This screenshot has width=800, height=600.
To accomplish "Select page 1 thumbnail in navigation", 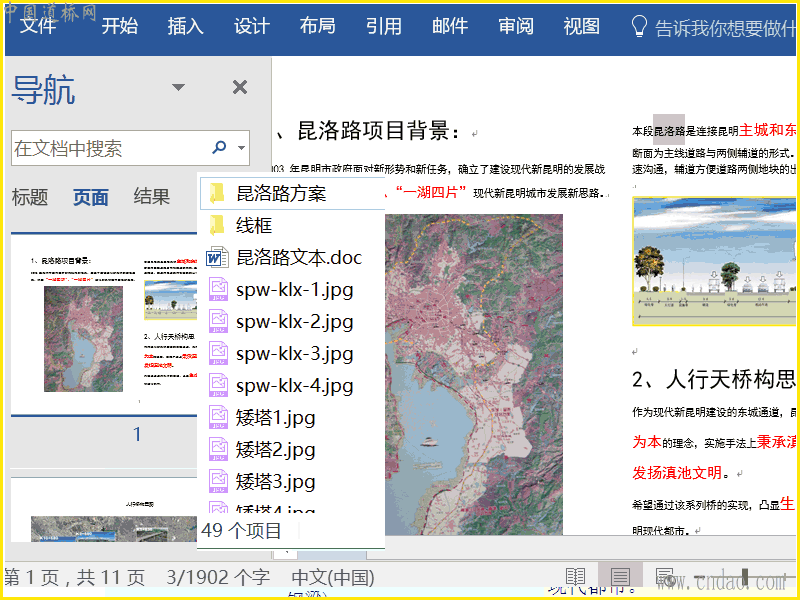I will tap(104, 324).
